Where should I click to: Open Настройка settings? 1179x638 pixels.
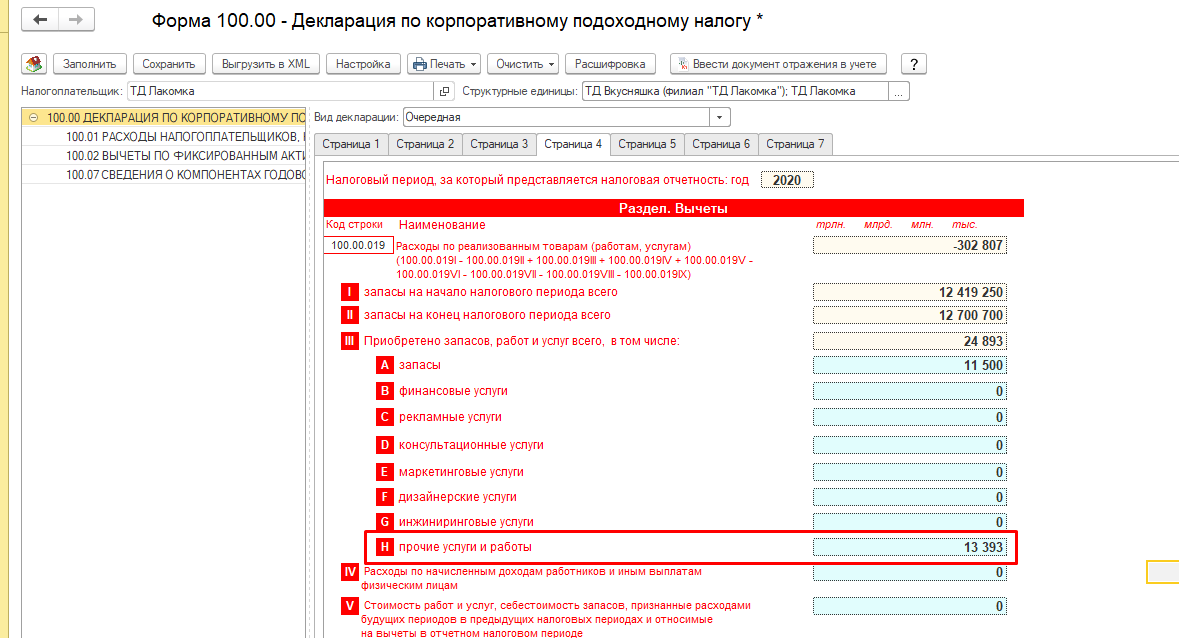362,64
